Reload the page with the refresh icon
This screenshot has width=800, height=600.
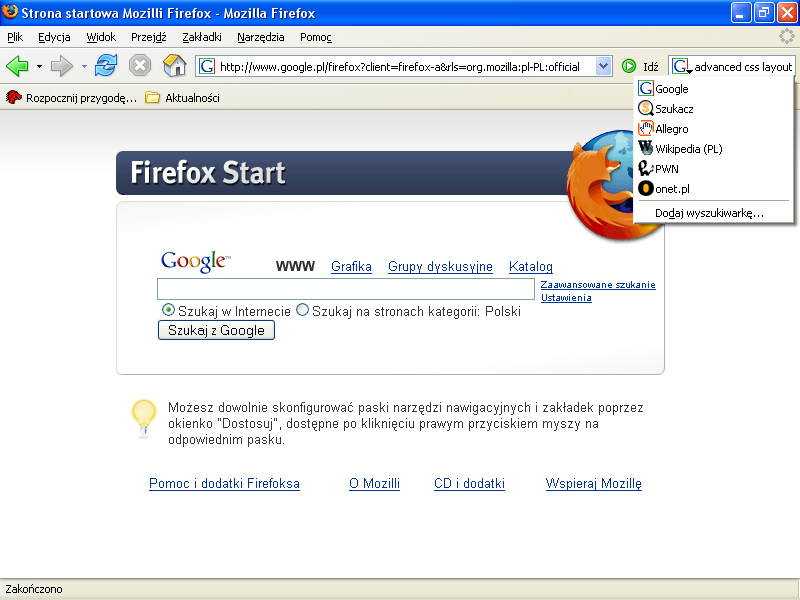point(106,66)
